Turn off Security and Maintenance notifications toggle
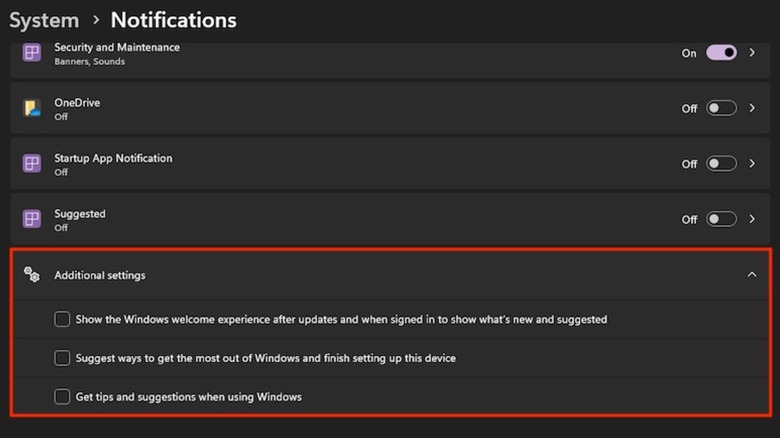The height and width of the screenshot is (438, 780). [x=721, y=53]
